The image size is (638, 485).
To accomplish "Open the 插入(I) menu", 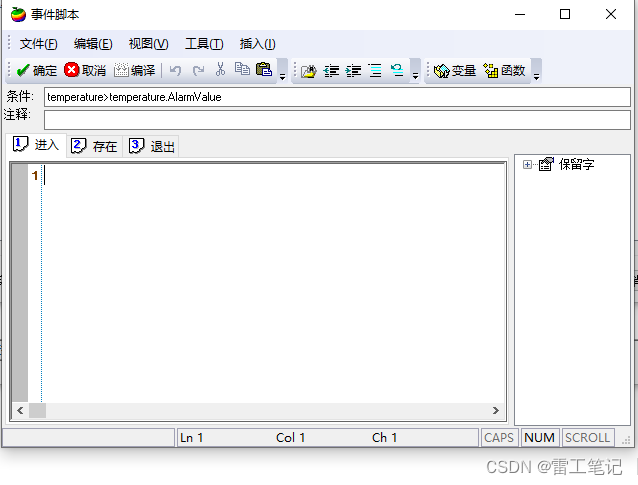I will tap(258, 44).
